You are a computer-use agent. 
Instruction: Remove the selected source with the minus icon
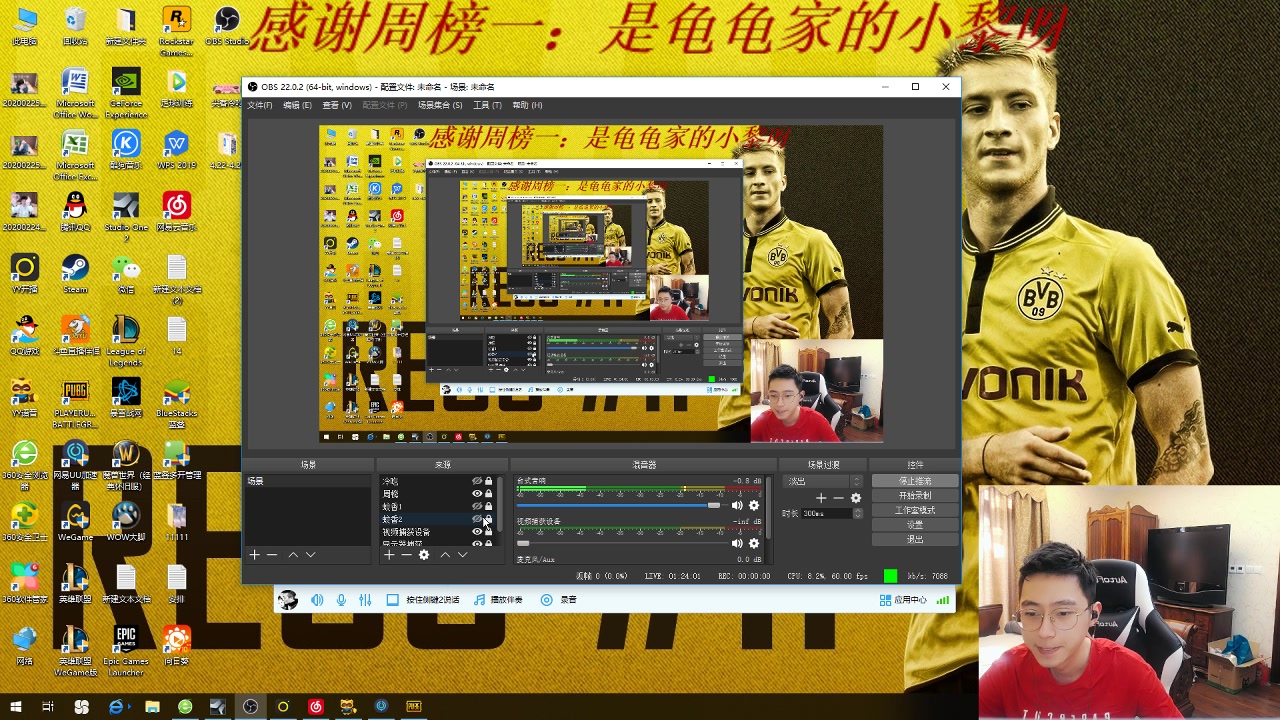click(x=406, y=555)
